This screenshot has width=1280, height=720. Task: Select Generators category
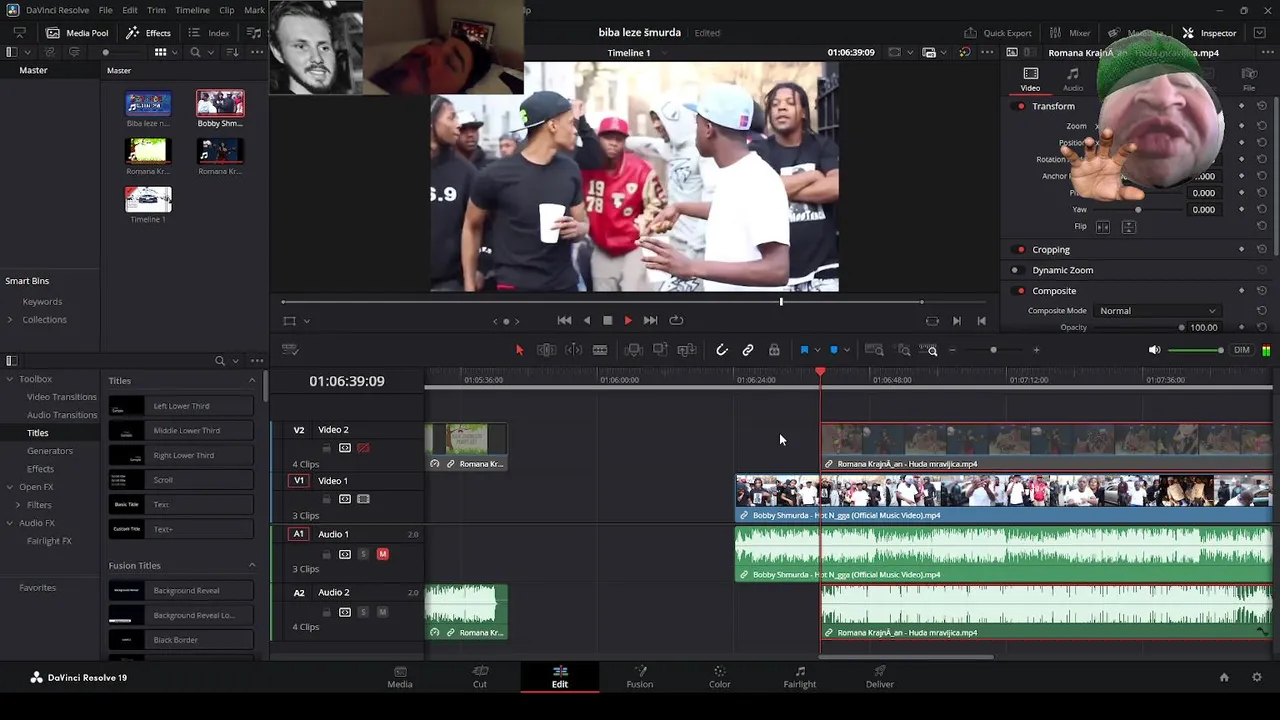(49, 451)
